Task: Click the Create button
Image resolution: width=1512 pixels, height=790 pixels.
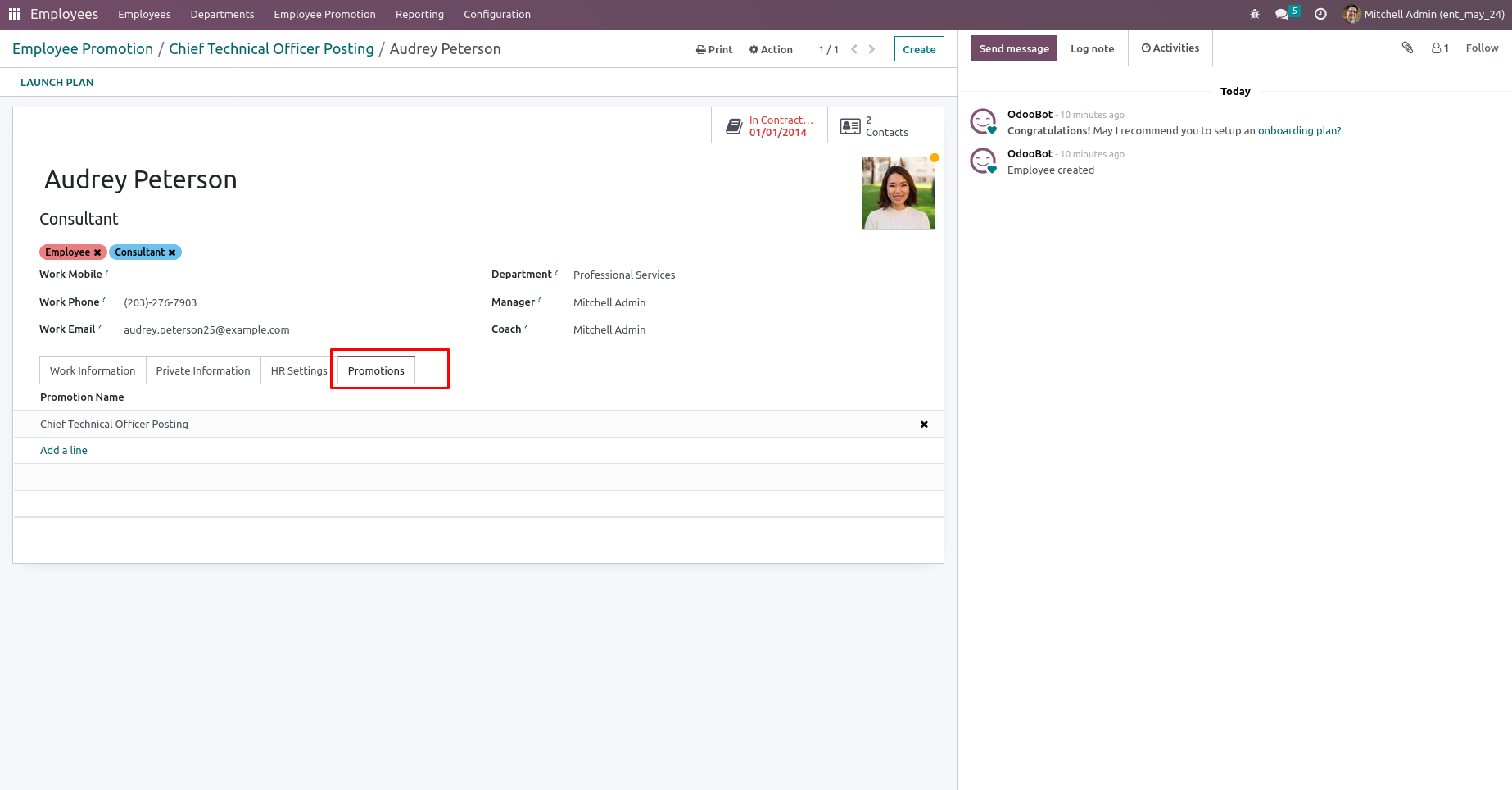Action: tap(919, 49)
